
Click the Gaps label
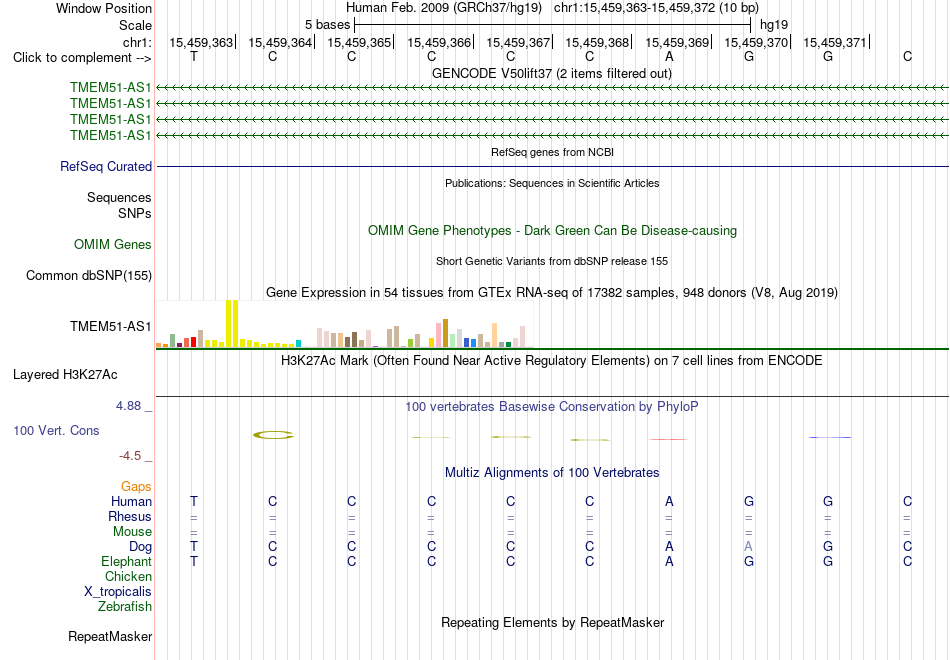tap(136, 486)
